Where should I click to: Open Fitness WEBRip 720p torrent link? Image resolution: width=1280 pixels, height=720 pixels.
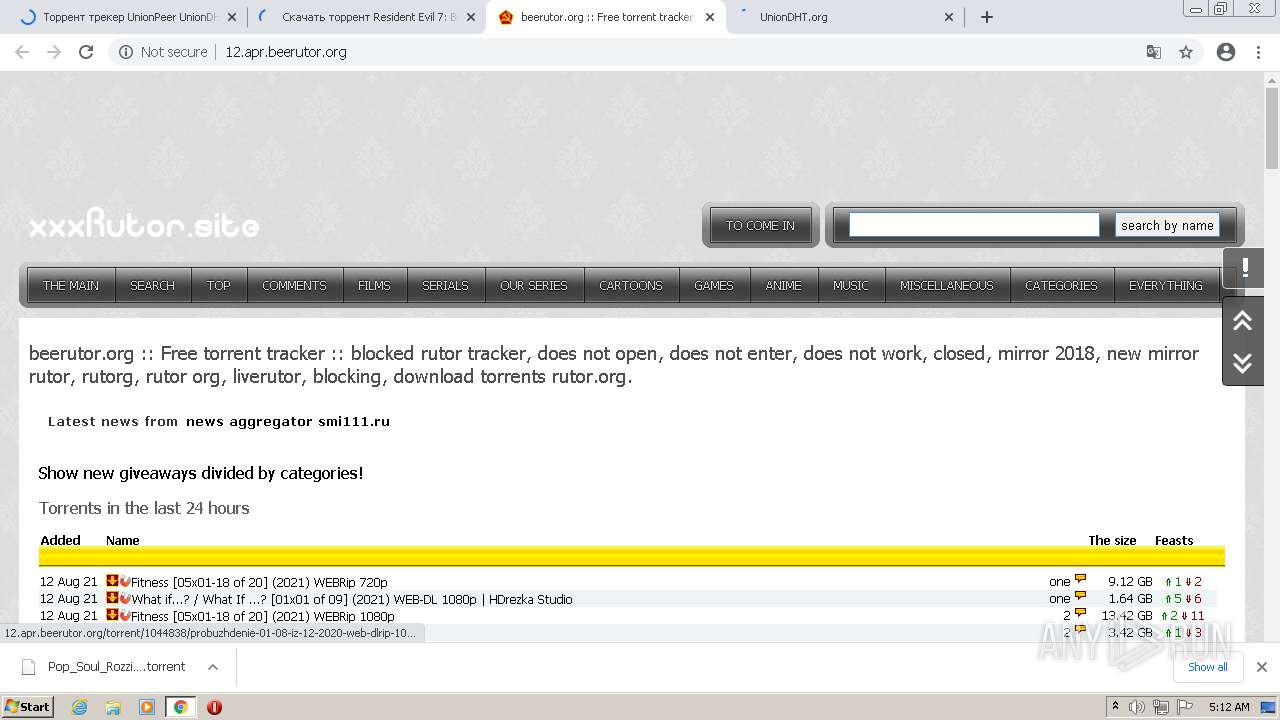tap(260, 582)
